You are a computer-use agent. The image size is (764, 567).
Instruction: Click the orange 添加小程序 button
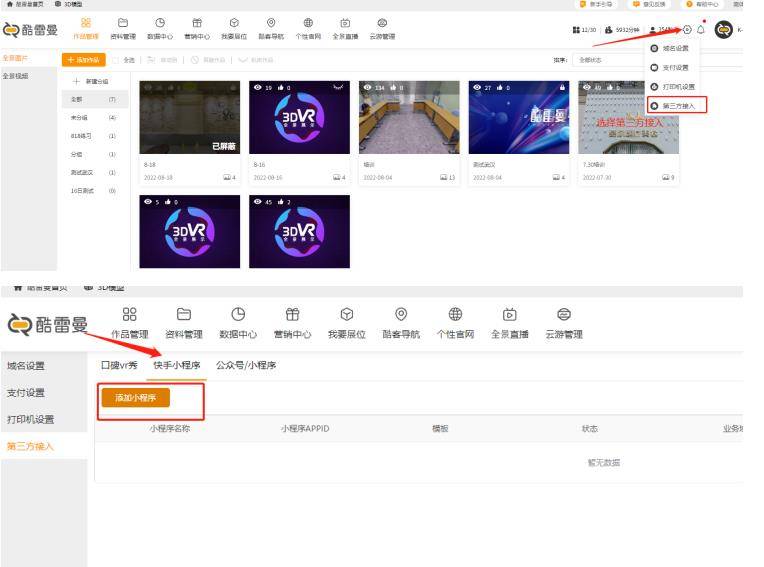point(135,397)
